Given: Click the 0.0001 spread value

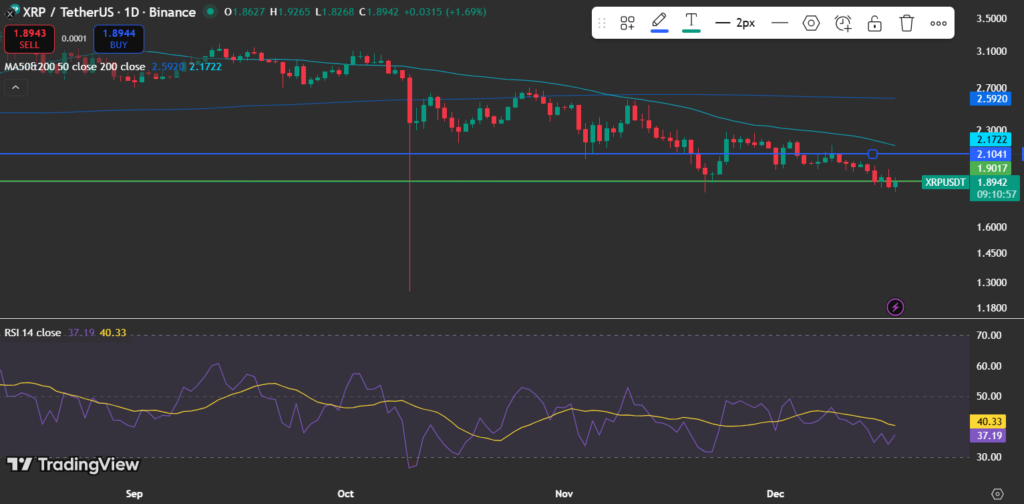Looking at the screenshot, I should pyautogui.click(x=74, y=39).
